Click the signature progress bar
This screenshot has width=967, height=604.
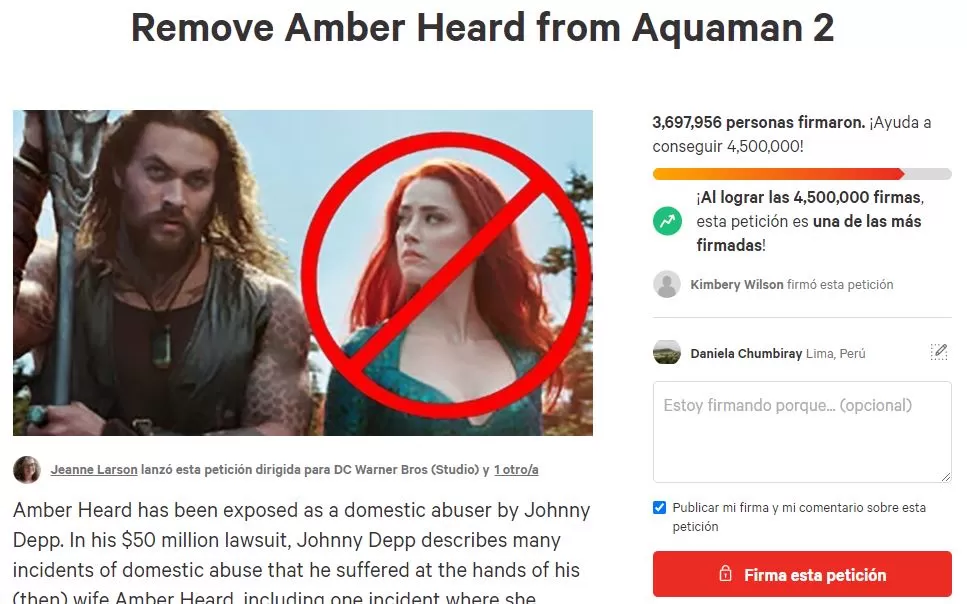click(x=802, y=174)
